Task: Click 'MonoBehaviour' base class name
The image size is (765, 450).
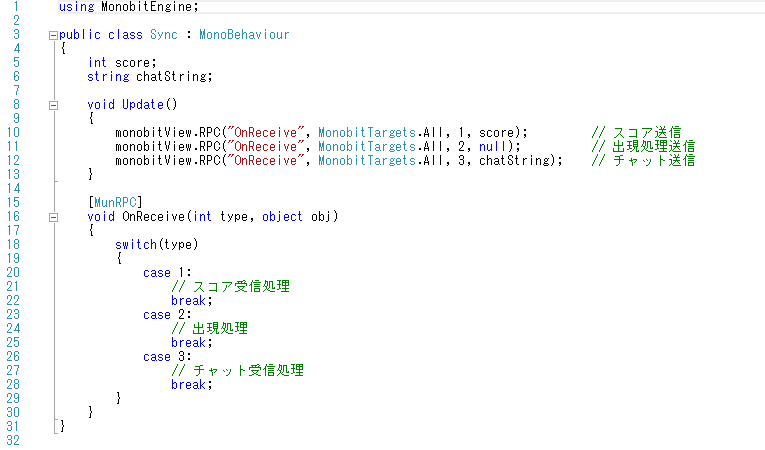Action: point(244,35)
